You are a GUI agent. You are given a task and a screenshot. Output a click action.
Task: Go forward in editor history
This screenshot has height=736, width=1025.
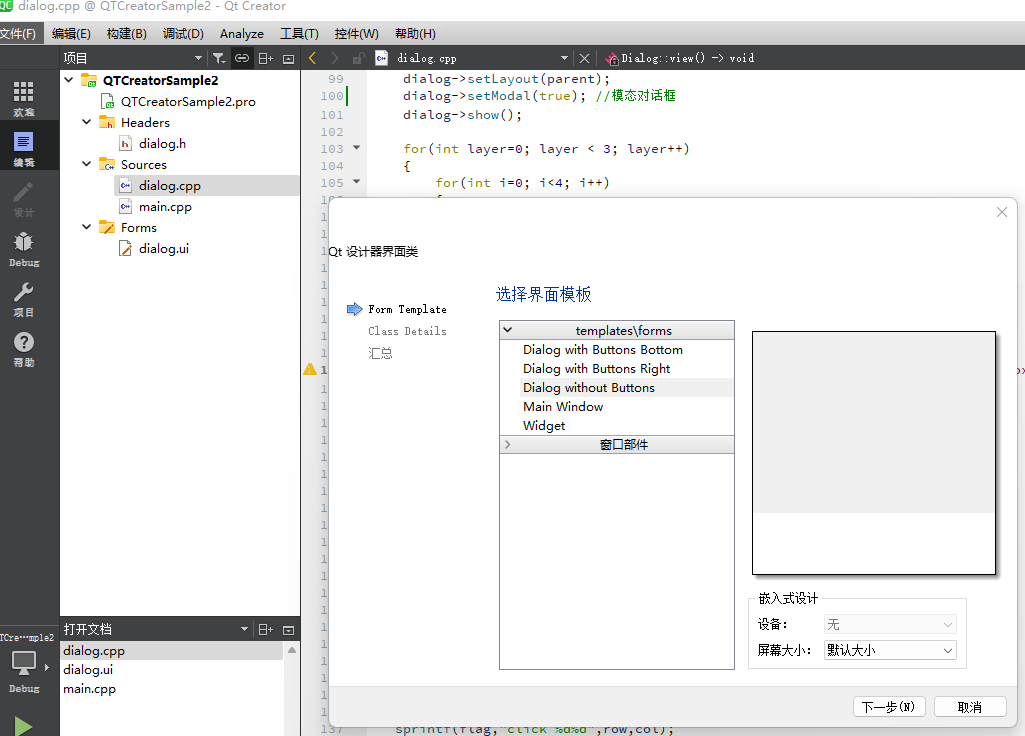coord(335,58)
